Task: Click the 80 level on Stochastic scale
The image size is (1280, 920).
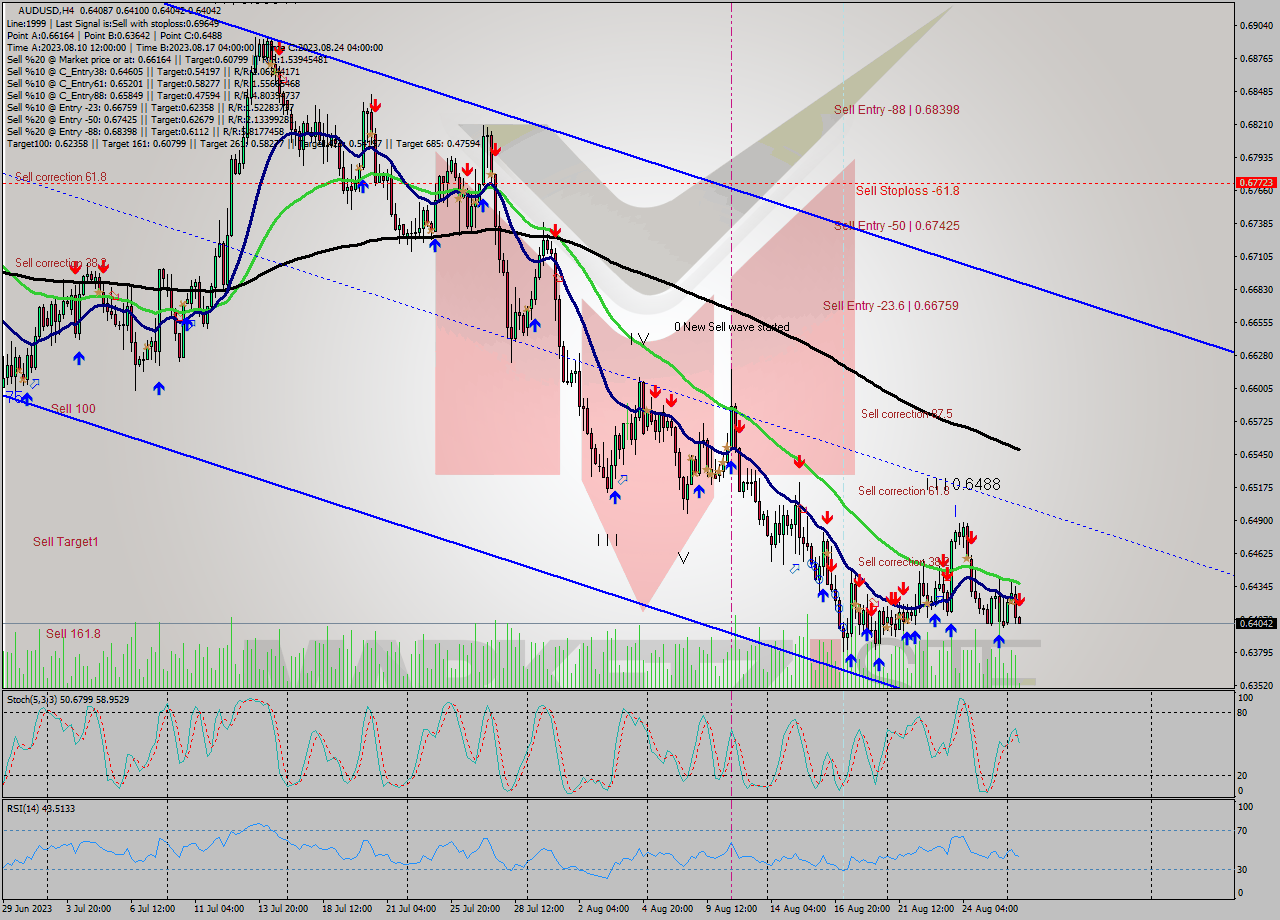Action: click(1241, 713)
